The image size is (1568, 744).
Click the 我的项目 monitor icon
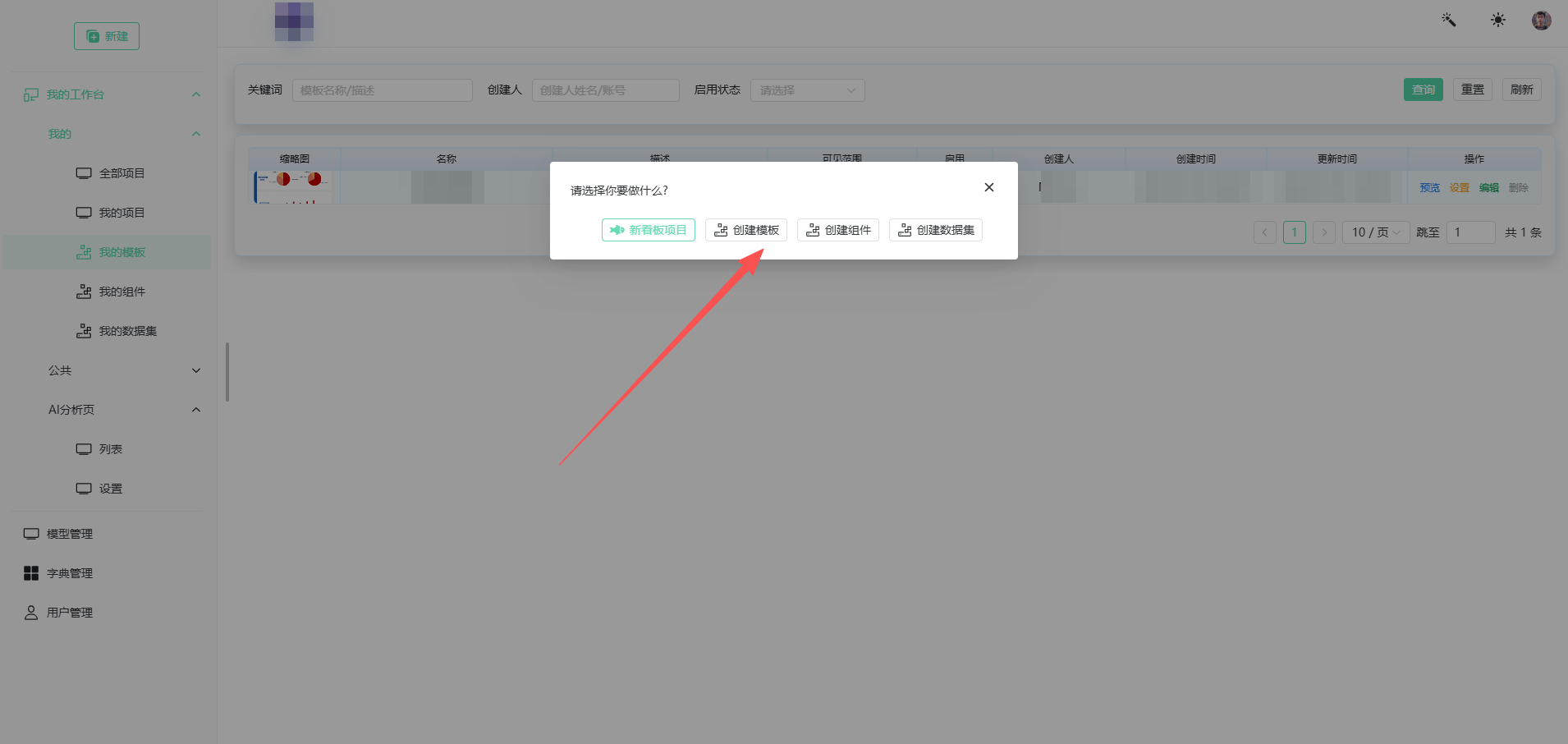point(84,213)
